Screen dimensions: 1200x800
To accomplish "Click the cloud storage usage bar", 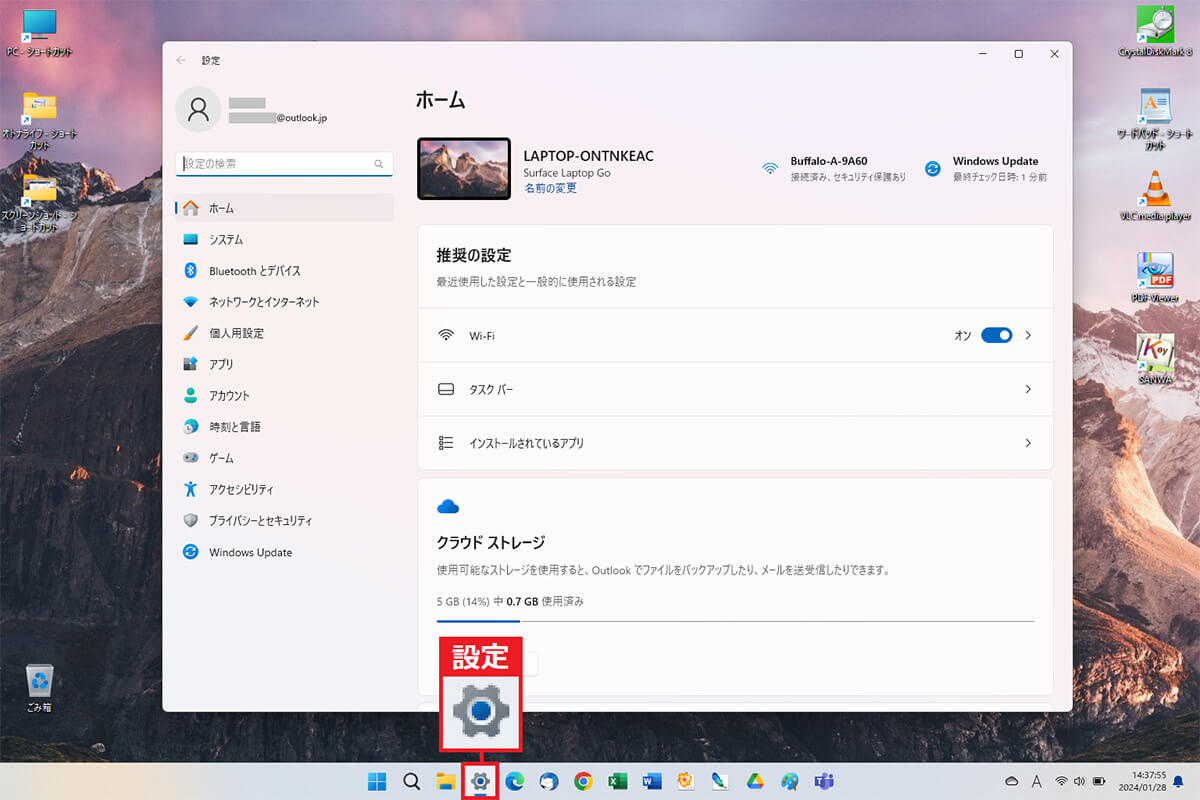I will (735, 621).
